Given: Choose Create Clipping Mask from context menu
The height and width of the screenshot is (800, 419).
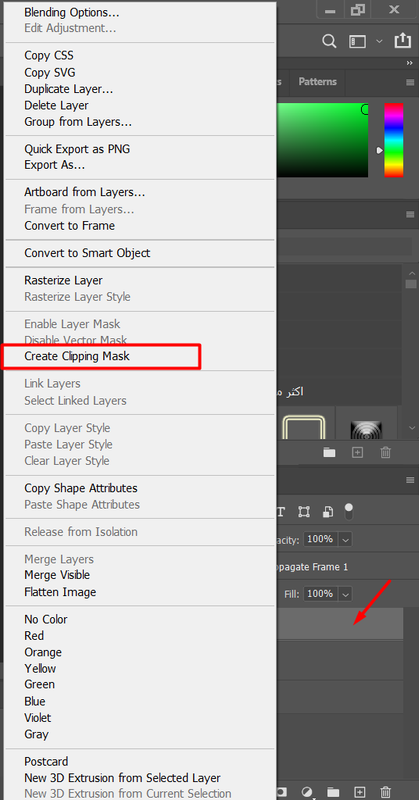Looking at the screenshot, I should (x=77, y=356).
